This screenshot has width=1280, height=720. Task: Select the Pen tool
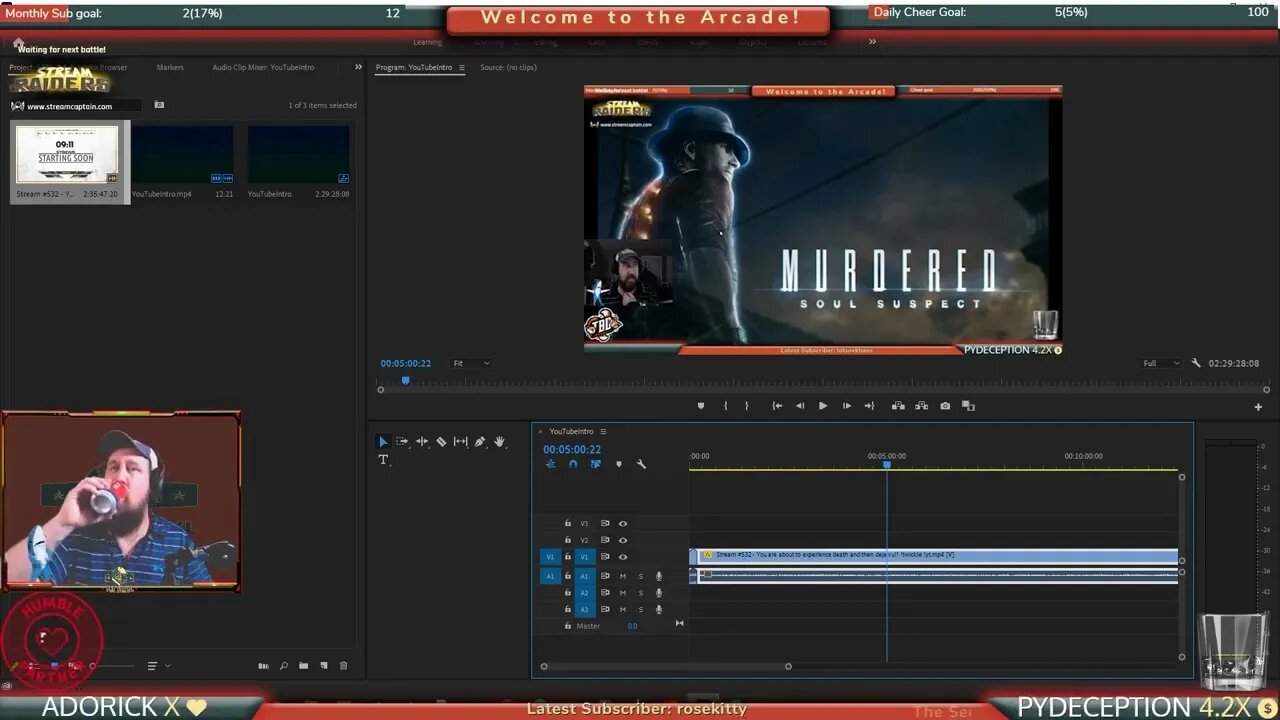480,441
